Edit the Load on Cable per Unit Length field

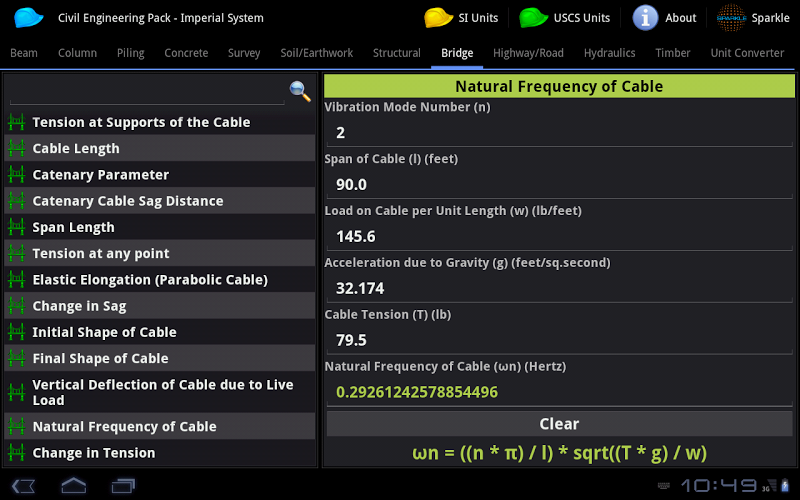point(559,236)
